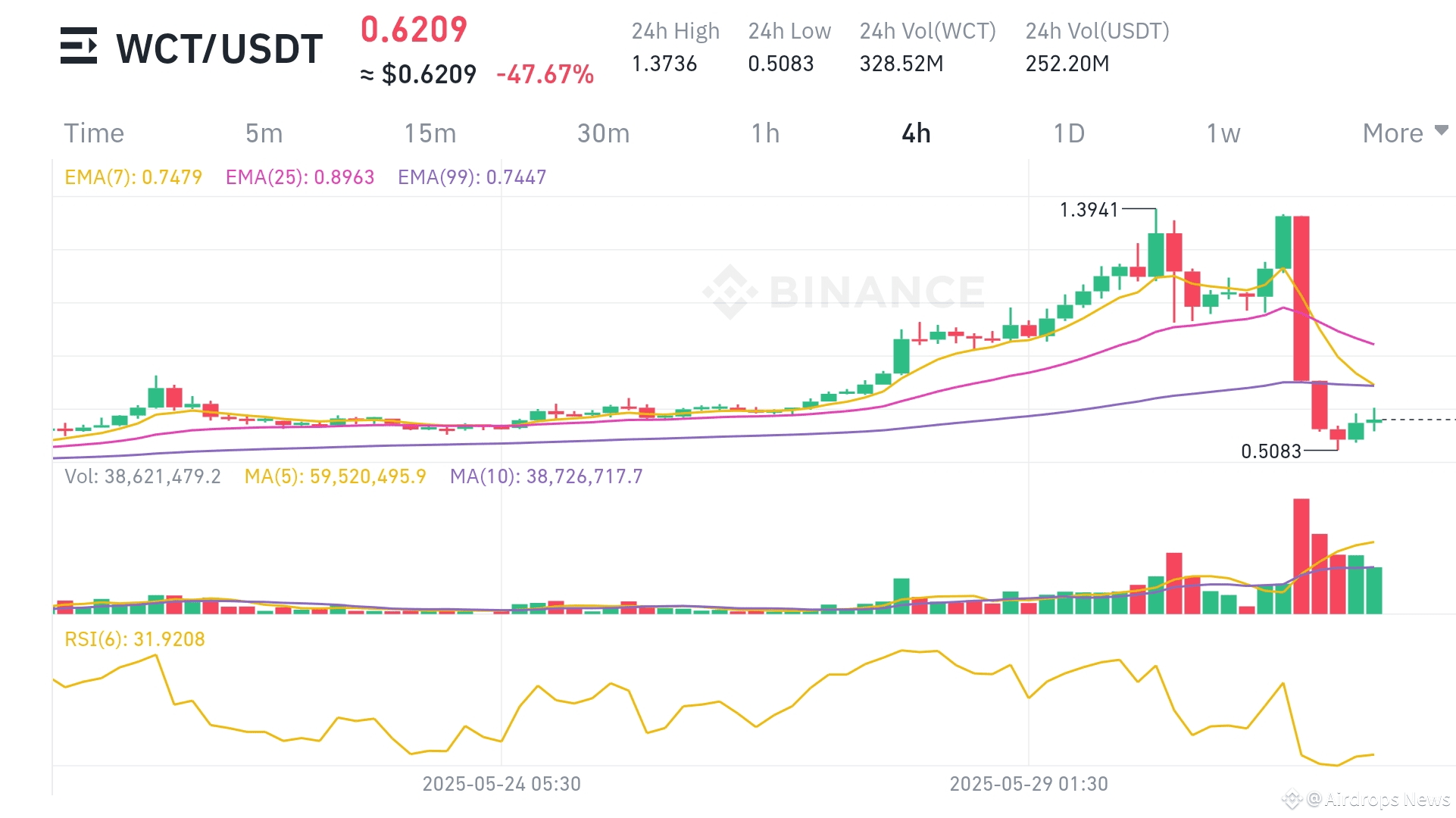Screen dimensions: 1456x818
Task: Click the 24h High value 1.3736
Action: 664,64
